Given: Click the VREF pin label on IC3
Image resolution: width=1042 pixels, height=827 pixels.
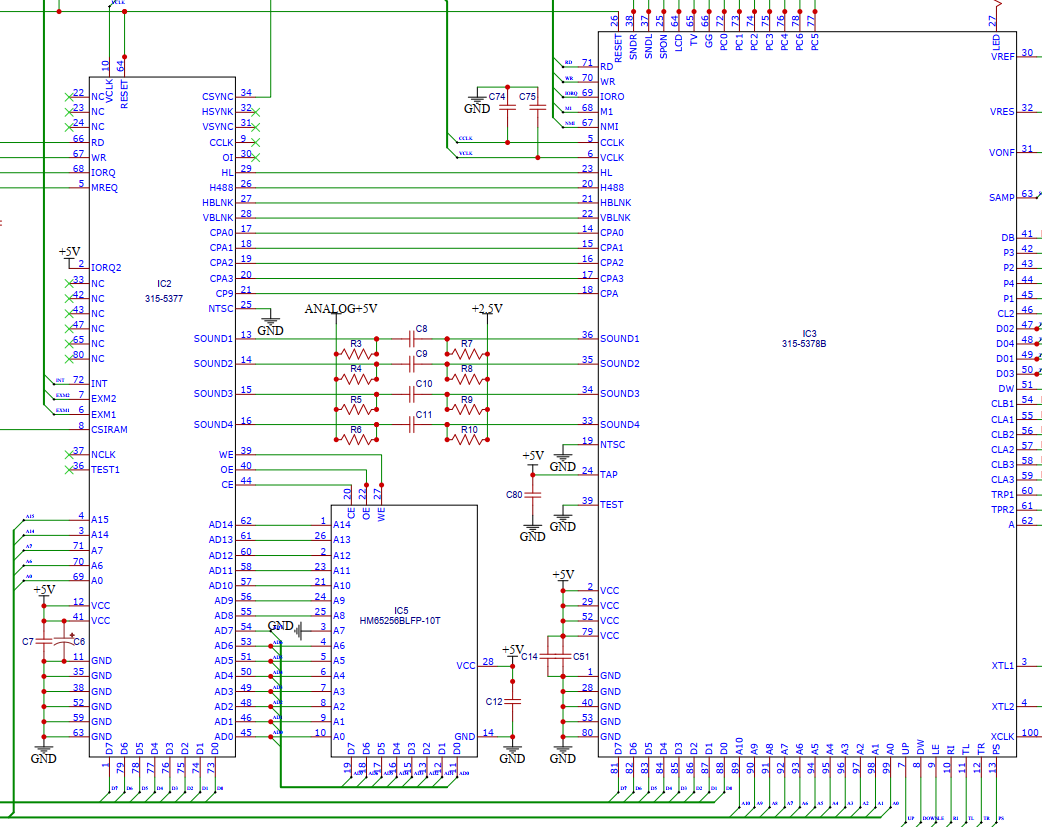Looking at the screenshot, I should click(1001, 56).
